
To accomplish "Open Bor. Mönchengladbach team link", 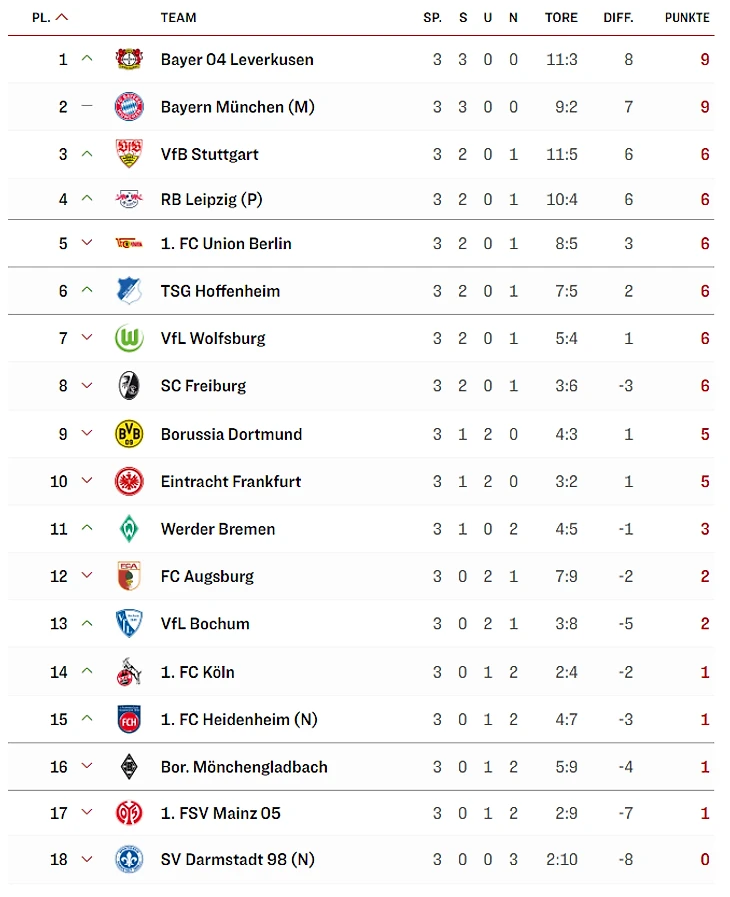I will [x=244, y=767].
